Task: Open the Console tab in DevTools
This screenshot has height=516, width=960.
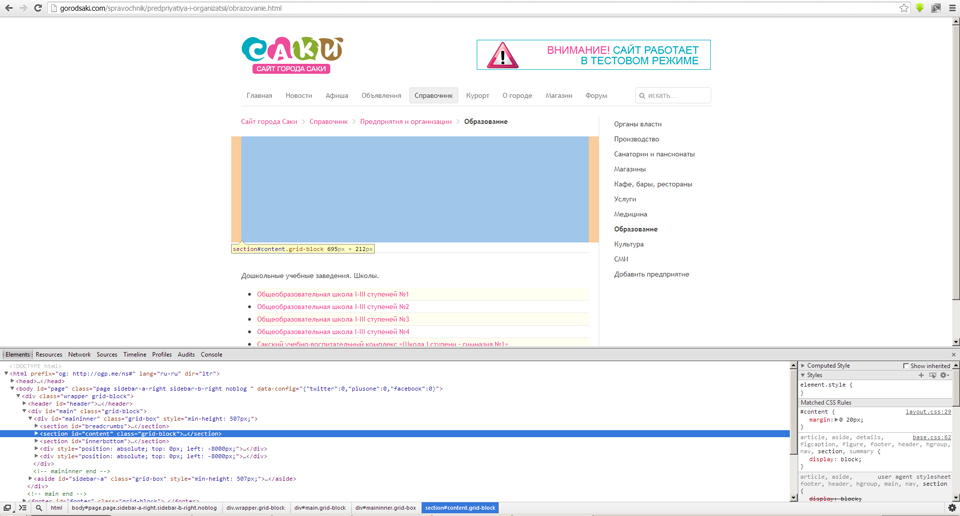Action: [211, 355]
